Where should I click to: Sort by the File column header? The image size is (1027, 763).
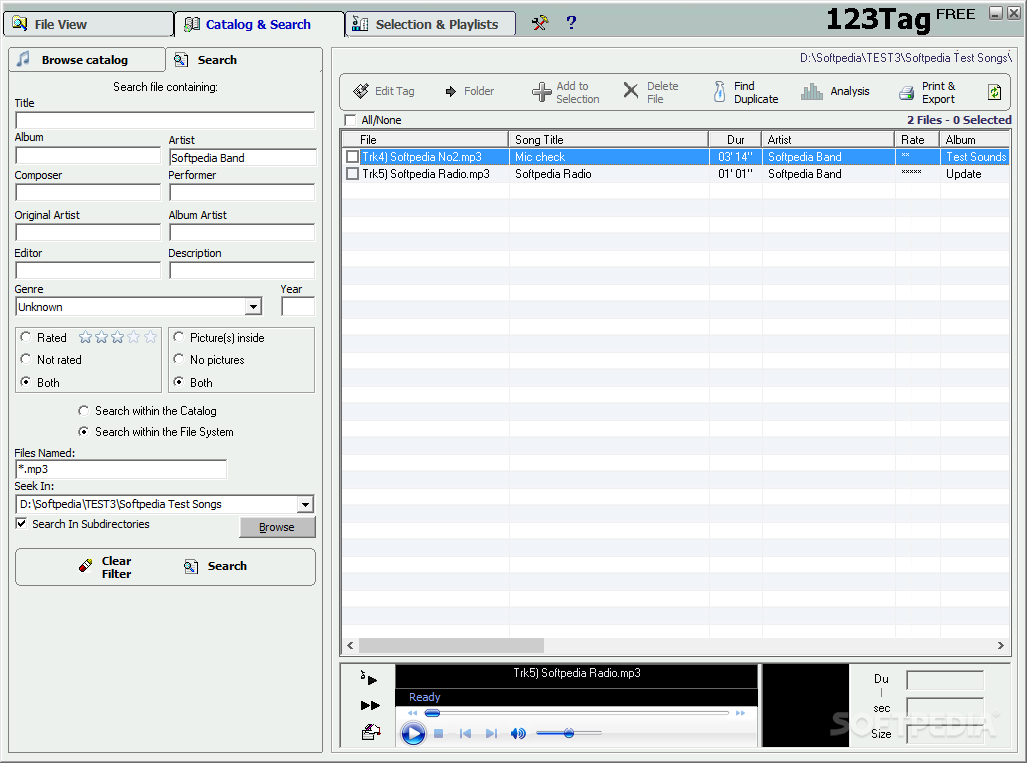[425, 140]
